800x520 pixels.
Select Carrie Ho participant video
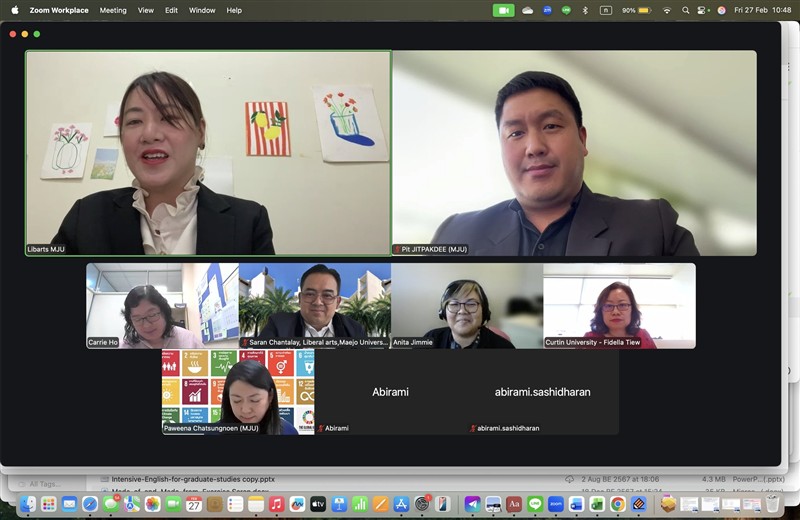point(162,305)
